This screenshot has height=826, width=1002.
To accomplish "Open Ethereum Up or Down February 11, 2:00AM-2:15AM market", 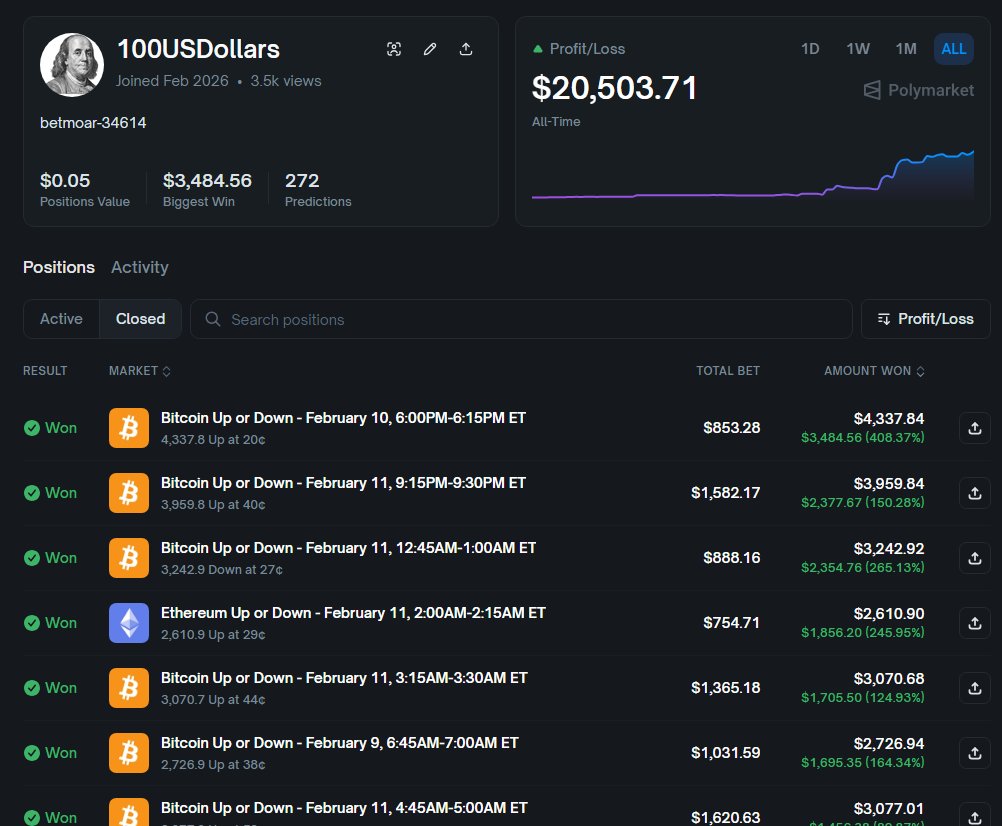I will click(x=353, y=613).
